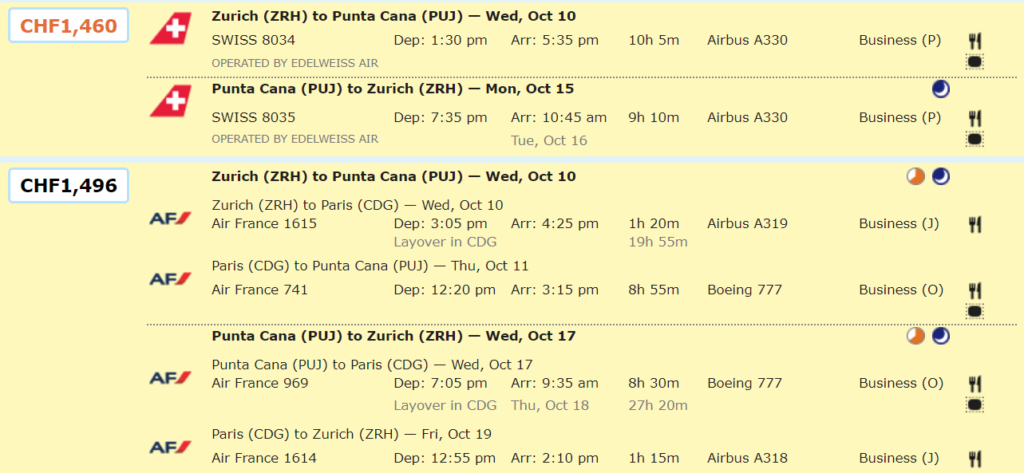
Task: Click Punta Cana to Zurich Wed, Oct 17 heading
Action: (394, 336)
